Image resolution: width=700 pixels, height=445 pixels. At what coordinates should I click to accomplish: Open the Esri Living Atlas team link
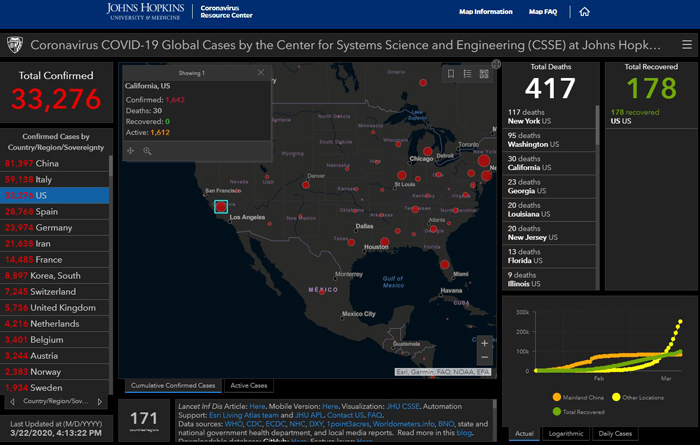click(244, 415)
